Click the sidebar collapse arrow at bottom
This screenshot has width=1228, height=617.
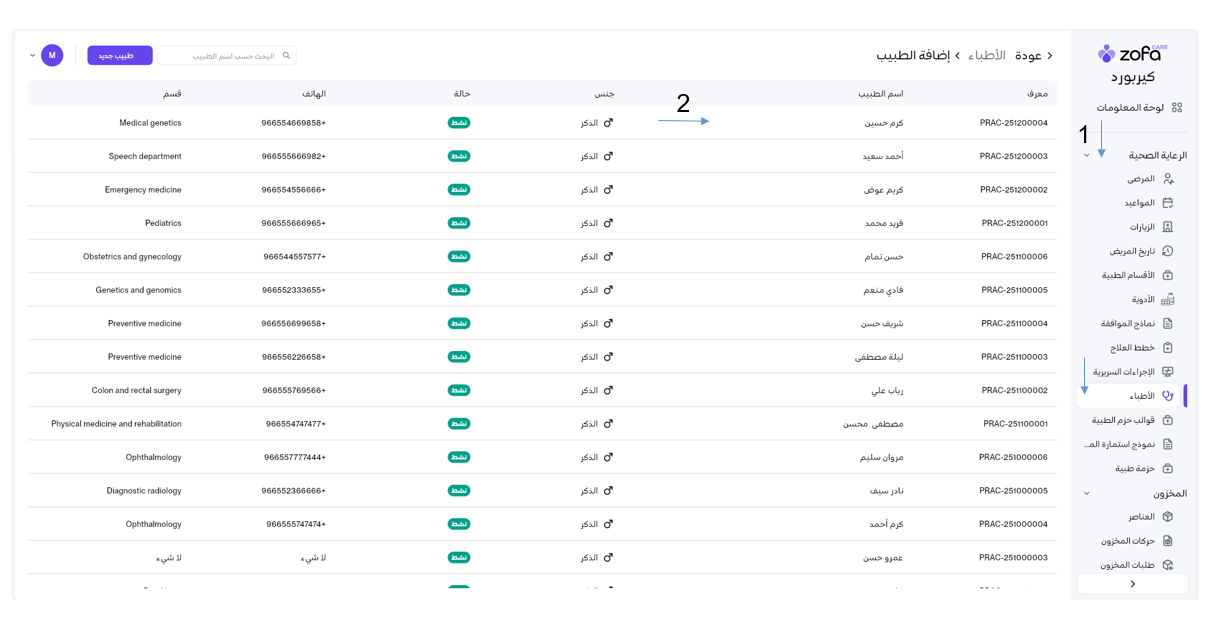1132,584
